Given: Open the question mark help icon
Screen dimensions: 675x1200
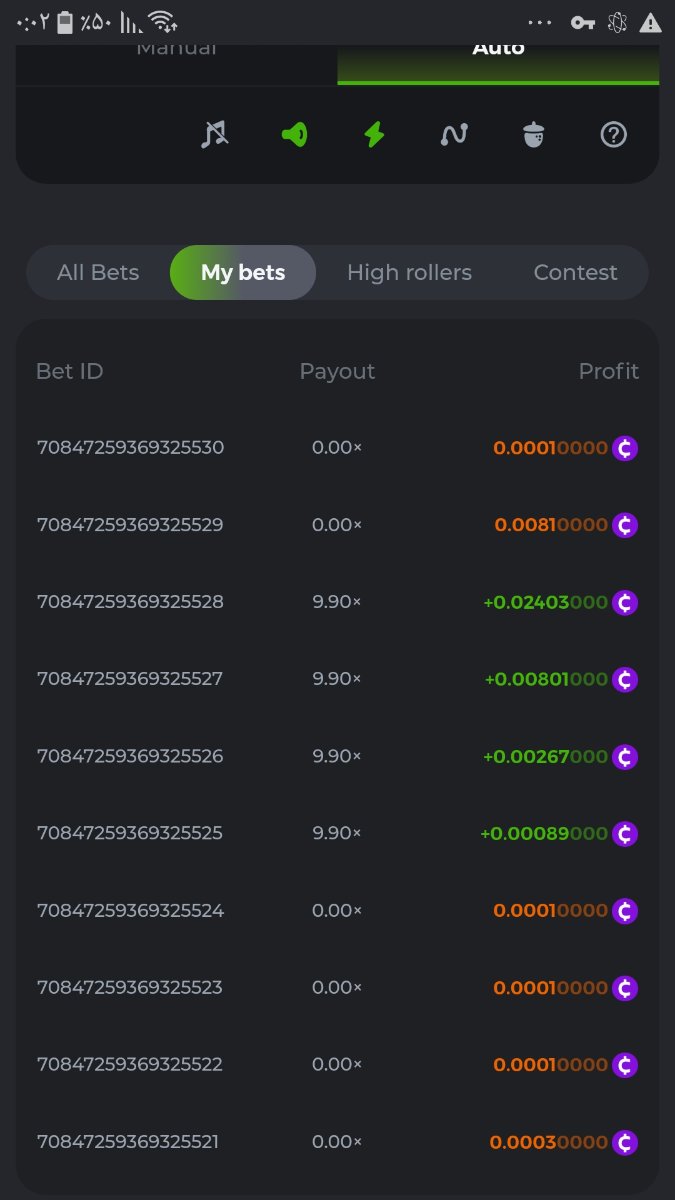Looking at the screenshot, I should click(x=613, y=134).
